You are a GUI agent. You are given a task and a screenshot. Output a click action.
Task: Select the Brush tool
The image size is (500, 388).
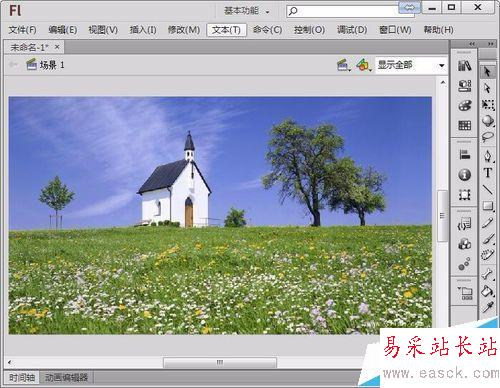[x=488, y=239]
